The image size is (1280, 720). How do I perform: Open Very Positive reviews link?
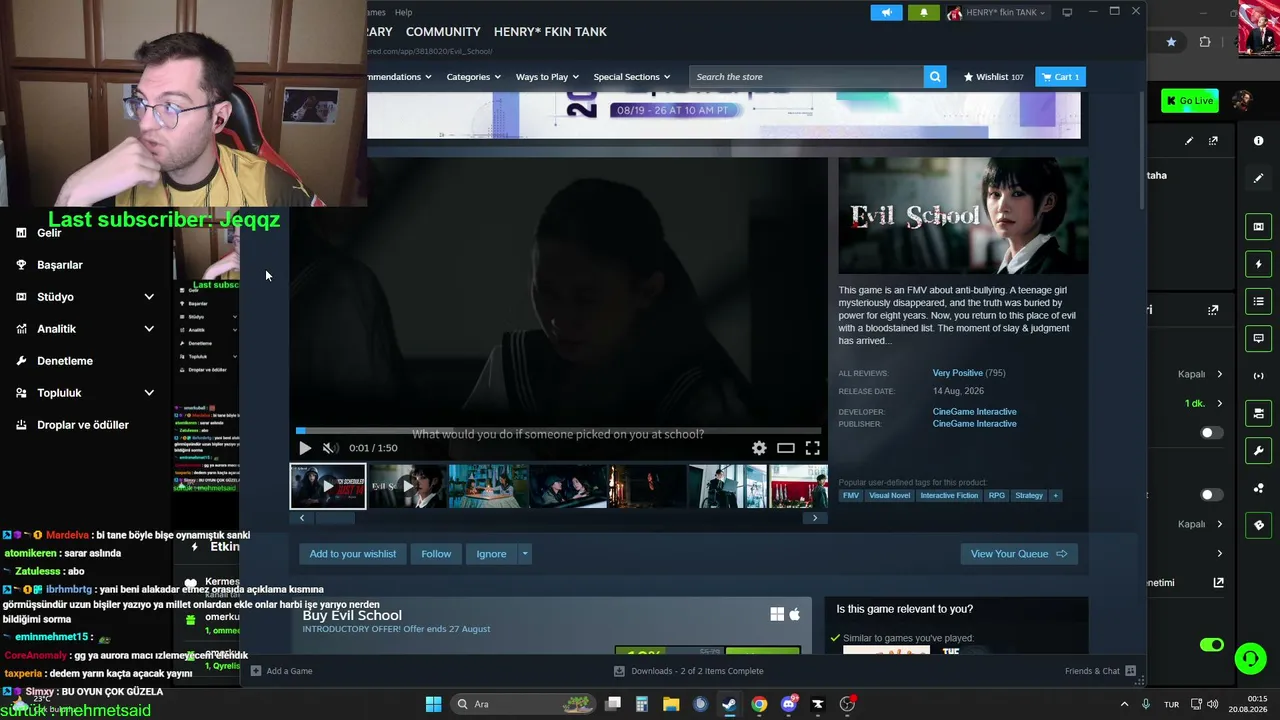click(958, 373)
